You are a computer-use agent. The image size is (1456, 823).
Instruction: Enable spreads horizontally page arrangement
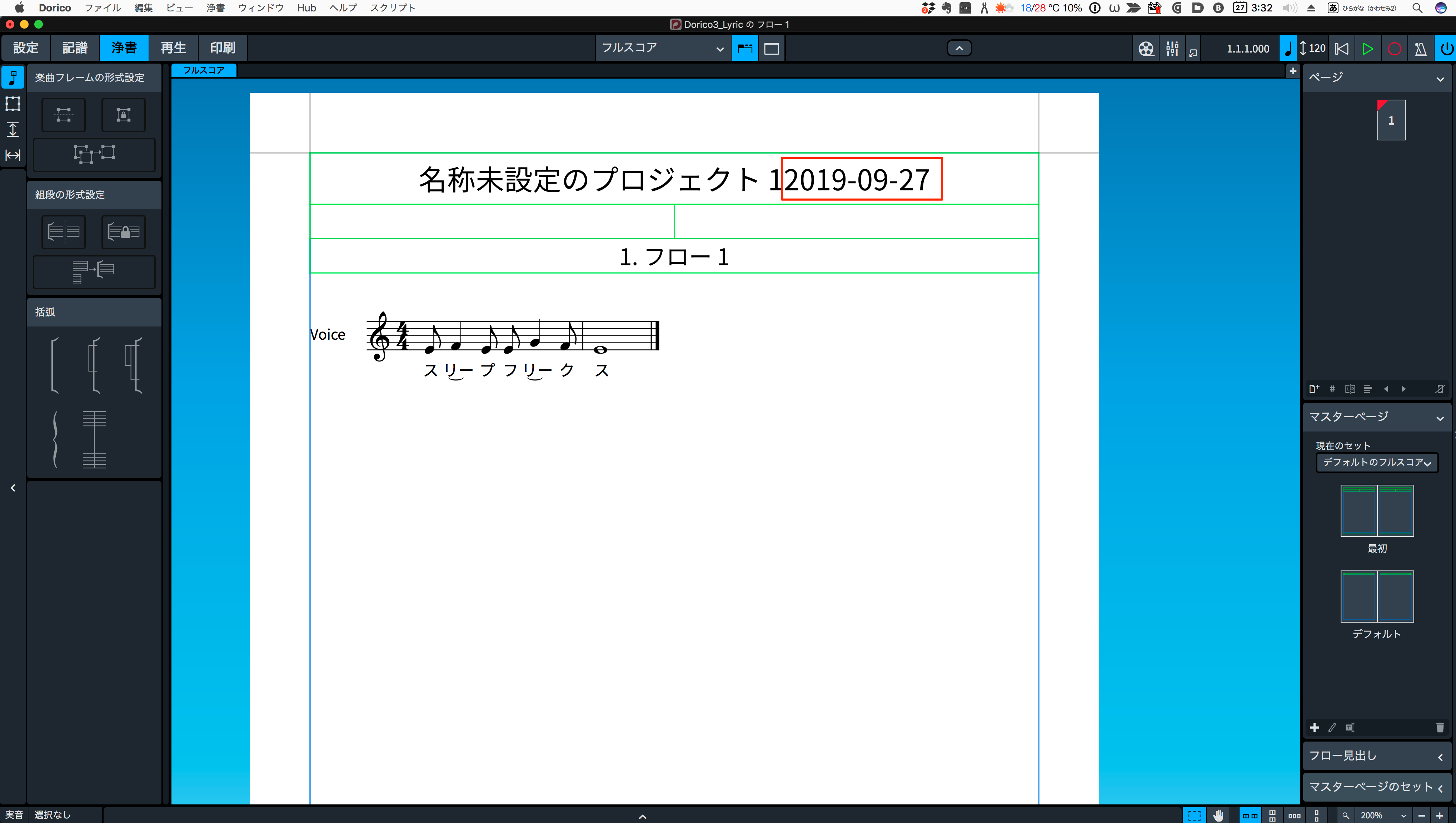click(x=1250, y=815)
